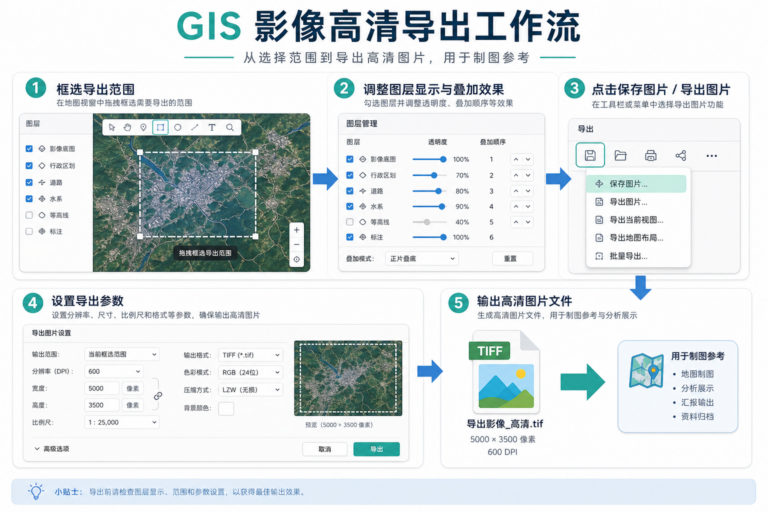Click the magnifier search tool in map toolbar
Image resolution: width=768 pixels, height=512 pixels.
(x=230, y=127)
